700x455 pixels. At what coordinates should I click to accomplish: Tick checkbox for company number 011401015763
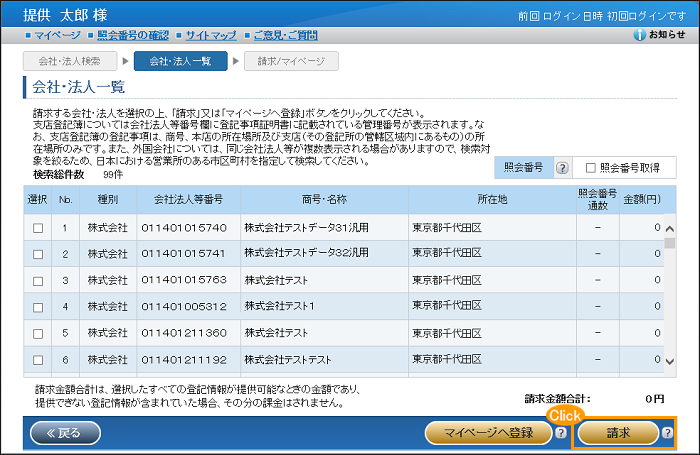[38, 281]
